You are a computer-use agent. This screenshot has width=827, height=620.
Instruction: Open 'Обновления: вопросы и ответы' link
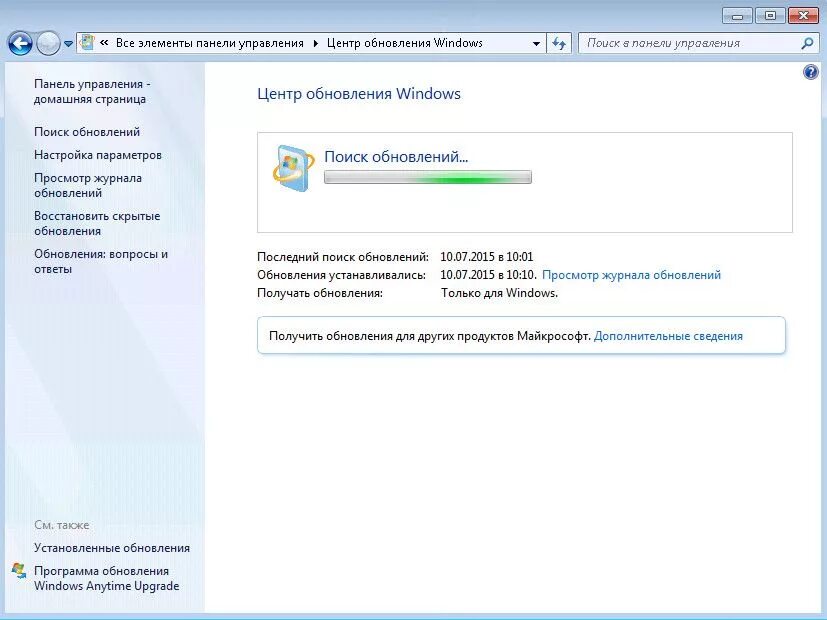click(x=101, y=261)
